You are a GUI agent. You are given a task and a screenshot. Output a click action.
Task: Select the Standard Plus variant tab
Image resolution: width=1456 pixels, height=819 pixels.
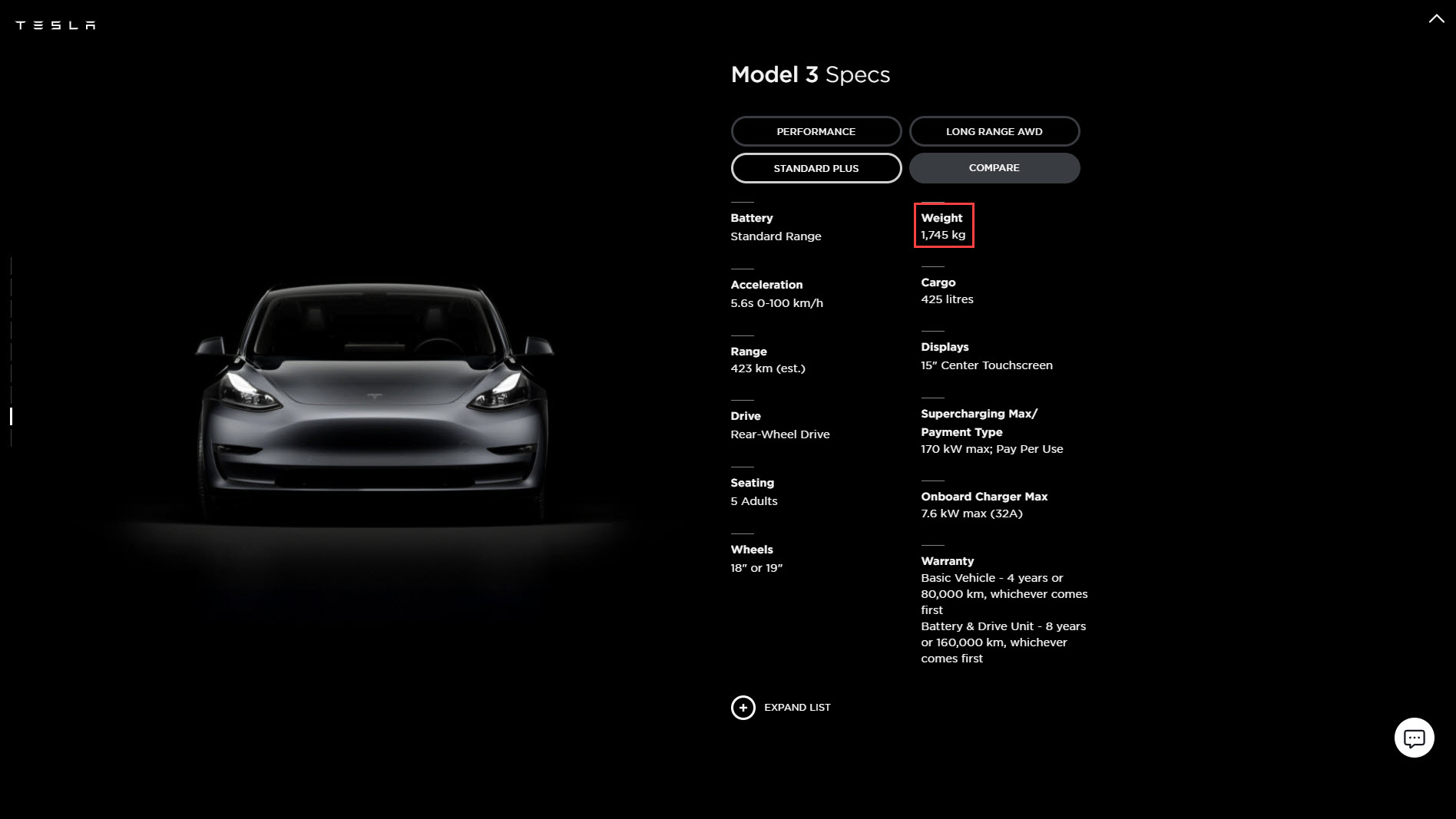click(x=816, y=168)
